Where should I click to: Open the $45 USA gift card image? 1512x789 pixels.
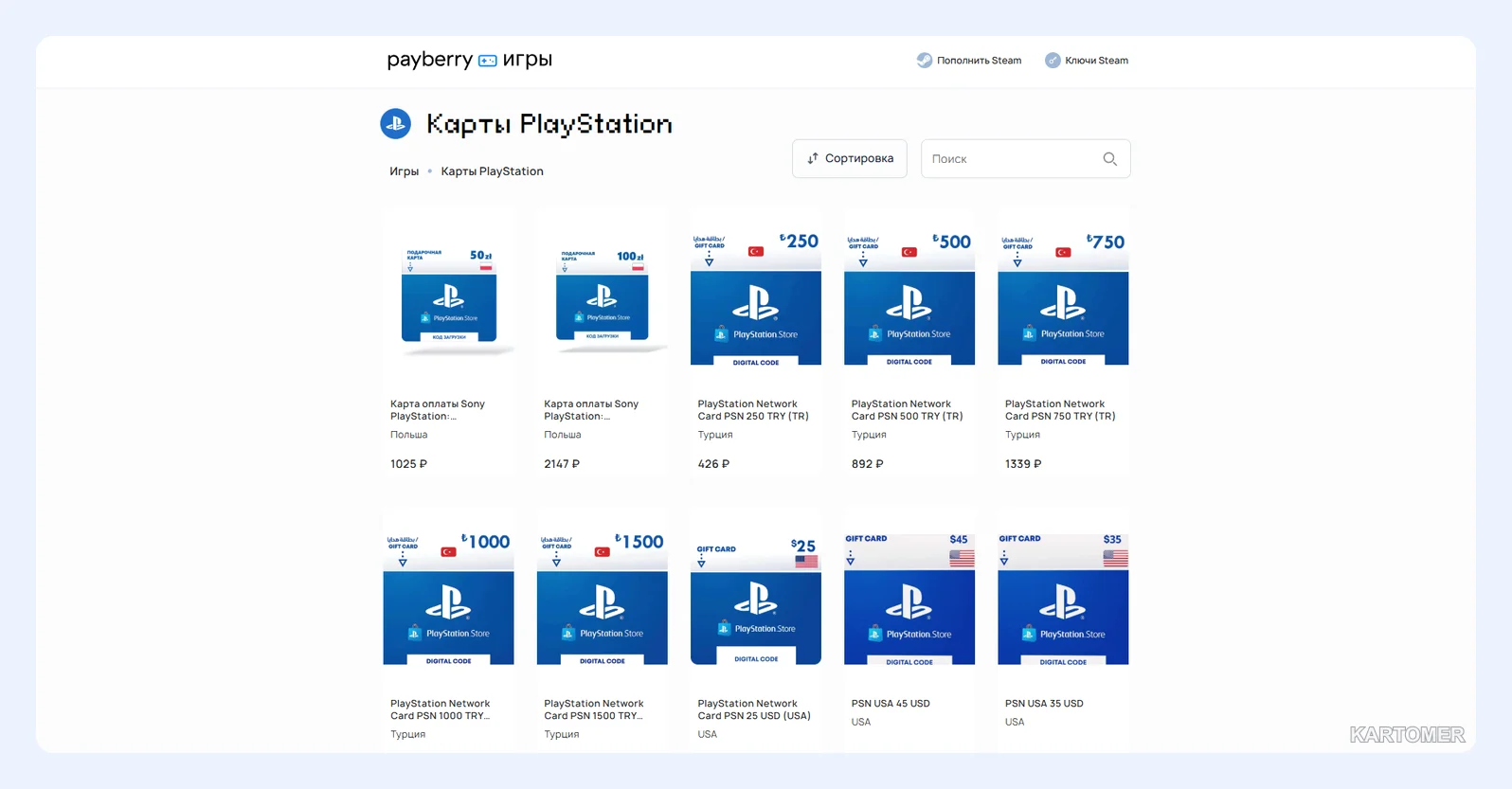tap(909, 599)
